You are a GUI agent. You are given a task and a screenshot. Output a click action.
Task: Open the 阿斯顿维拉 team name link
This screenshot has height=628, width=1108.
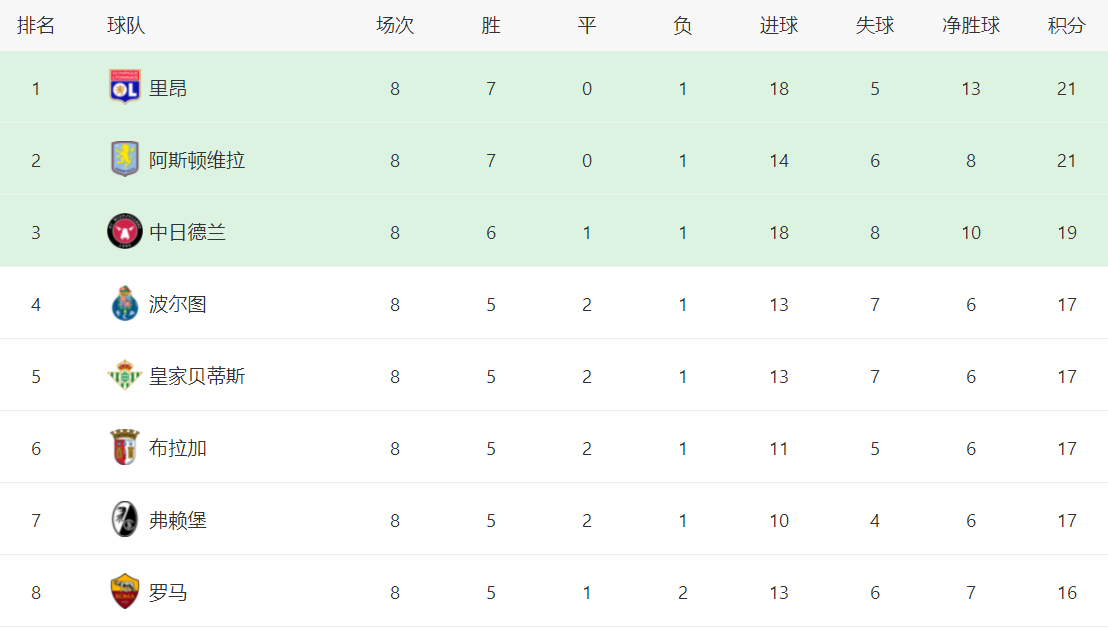[197, 160]
